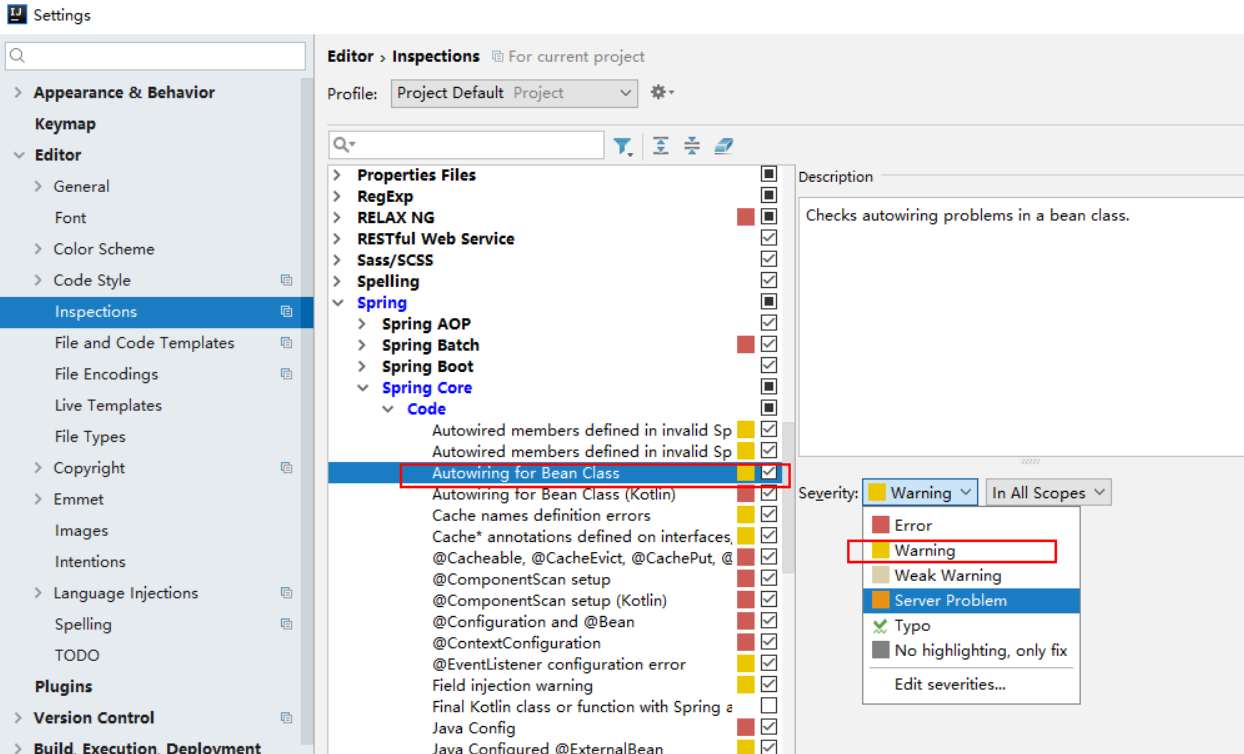Click the project icon beside Version Control
Viewport: 1244px width, 754px height.
point(286,718)
